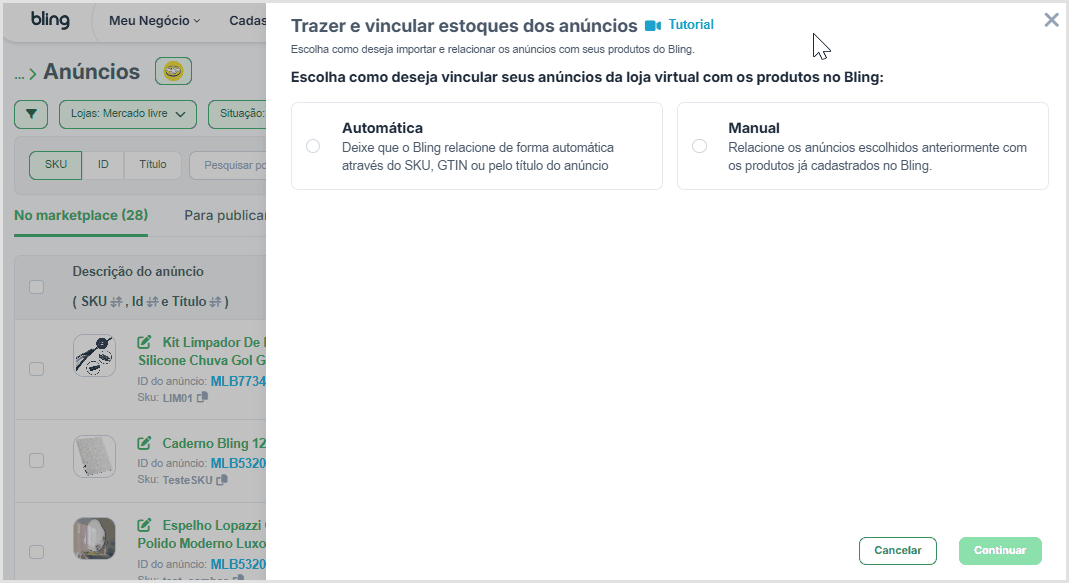The width and height of the screenshot is (1069, 583).
Task: Click the edit icon for Caderno Bling
Action: (x=145, y=443)
